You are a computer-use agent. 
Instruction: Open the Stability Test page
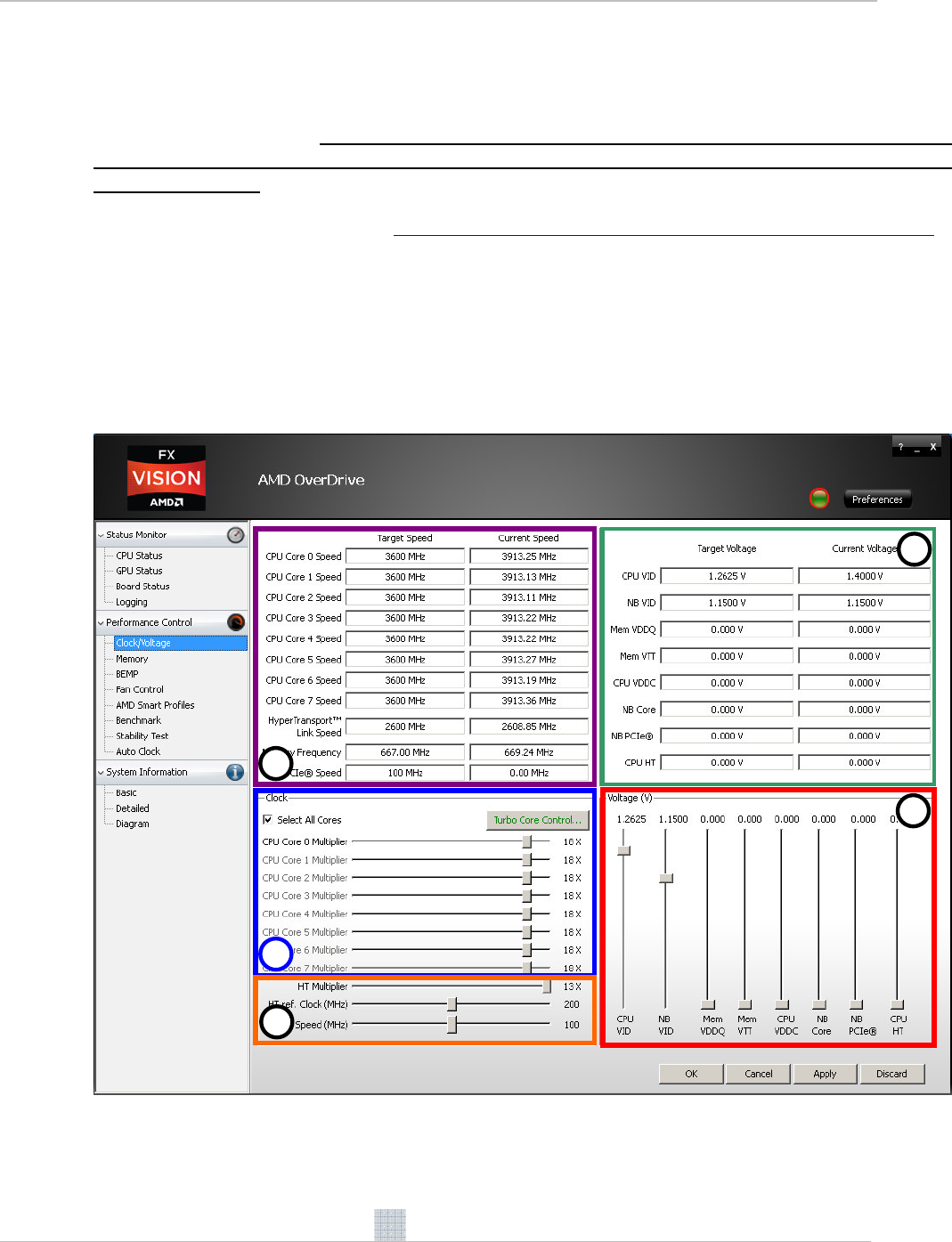(x=142, y=735)
